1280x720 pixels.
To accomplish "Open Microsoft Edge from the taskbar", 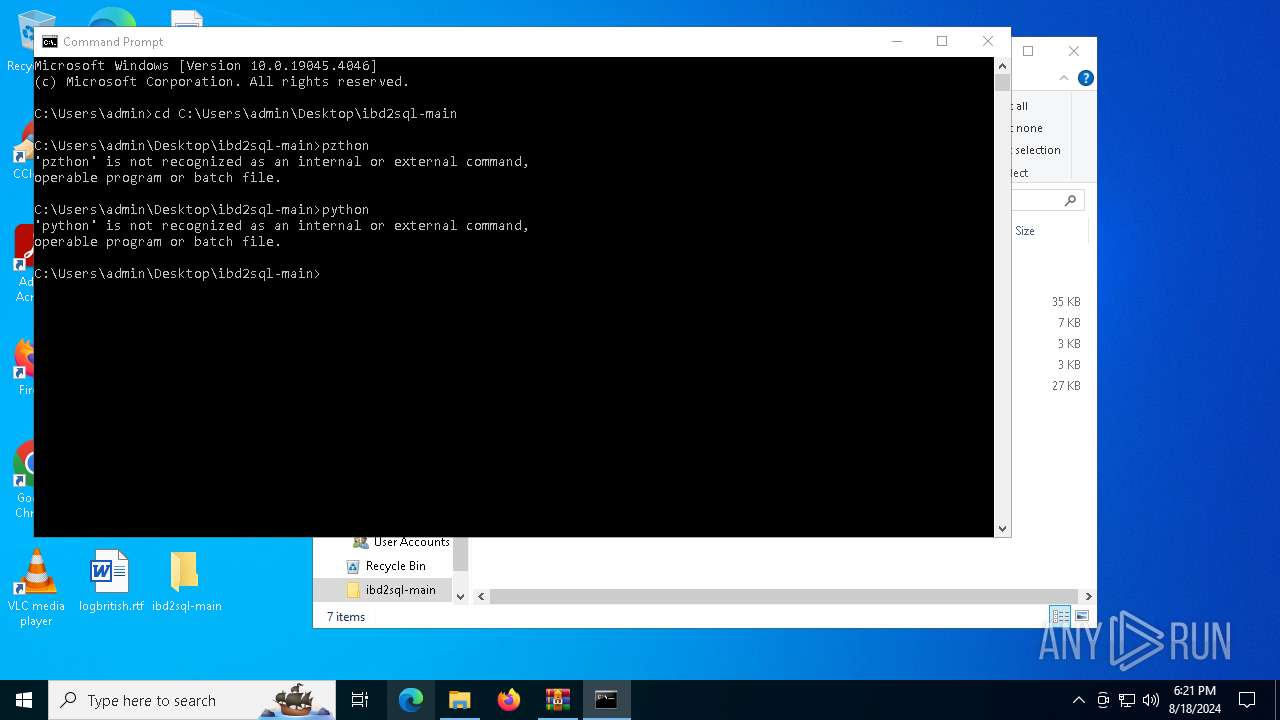I will [411, 700].
